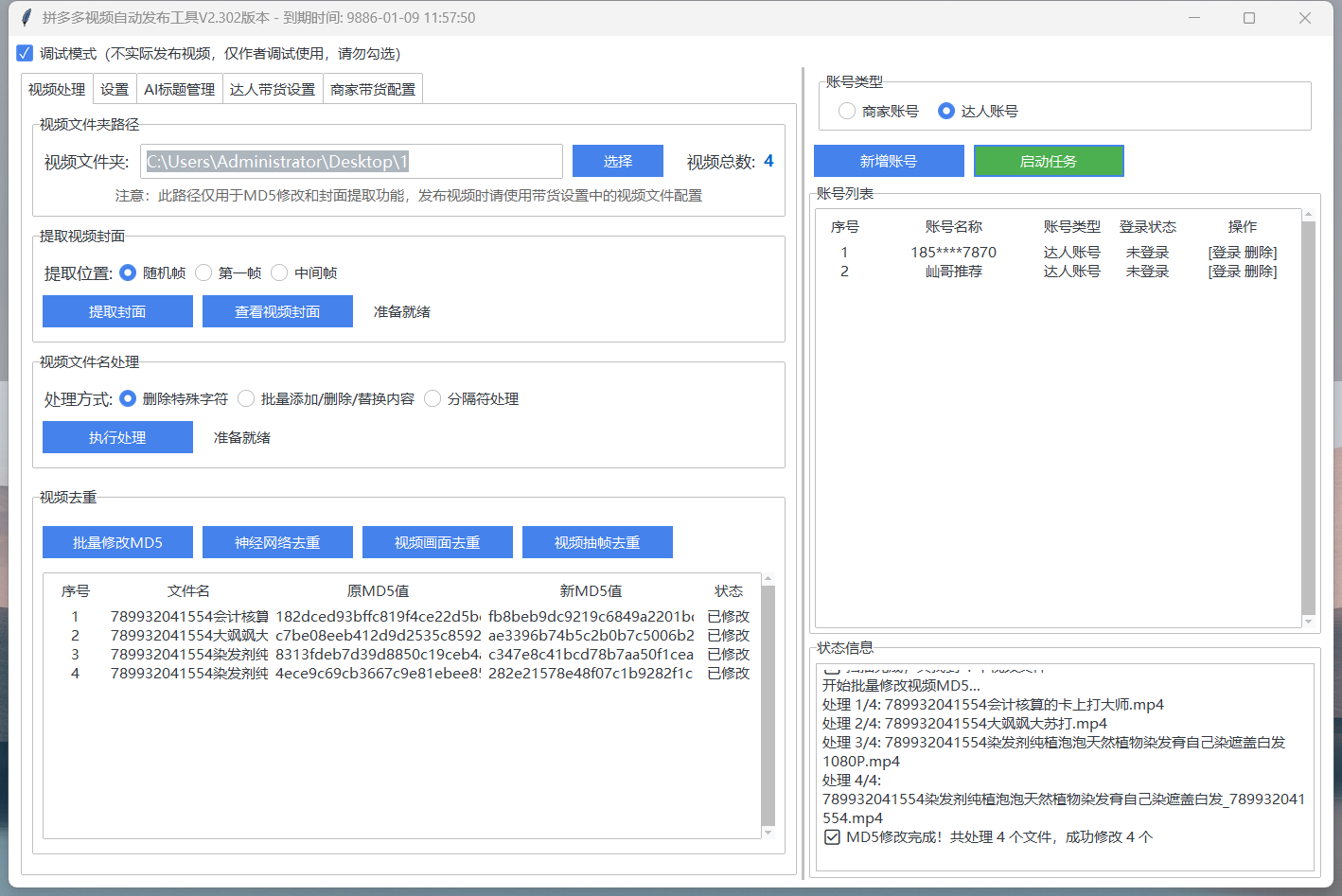Click 准备就绪 status next to 执行处理
This screenshot has height=896, width=1342.
pos(242,438)
